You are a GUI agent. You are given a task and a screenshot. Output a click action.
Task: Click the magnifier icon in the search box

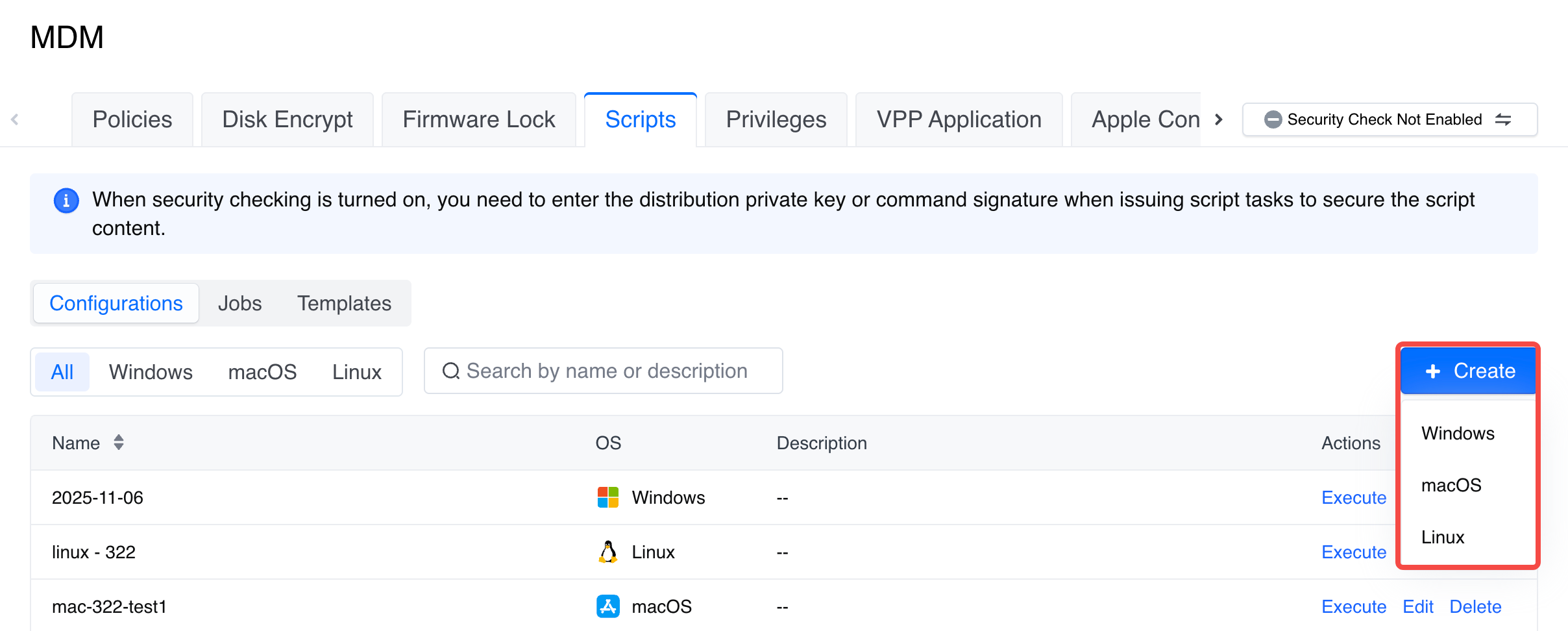point(451,371)
